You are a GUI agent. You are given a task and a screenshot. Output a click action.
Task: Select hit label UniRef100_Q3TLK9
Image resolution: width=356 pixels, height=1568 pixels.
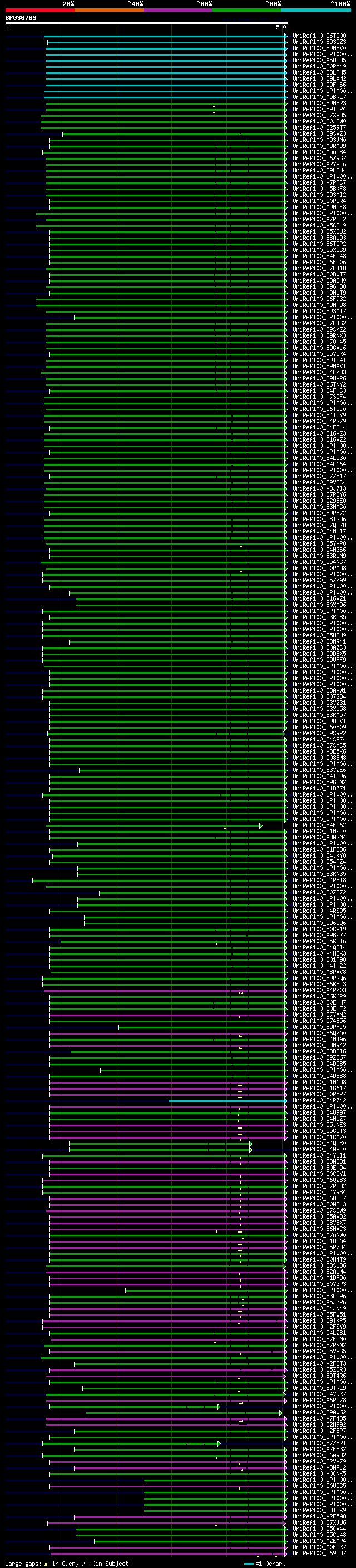pyautogui.click(x=319, y=1510)
